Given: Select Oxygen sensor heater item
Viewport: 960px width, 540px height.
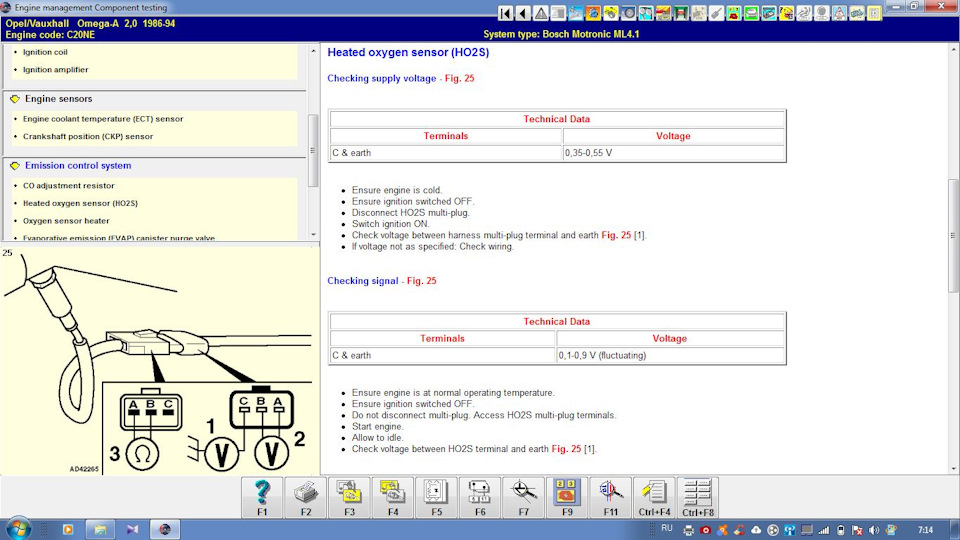Looking at the screenshot, I should pyautogui.click(x=66, y=221).
